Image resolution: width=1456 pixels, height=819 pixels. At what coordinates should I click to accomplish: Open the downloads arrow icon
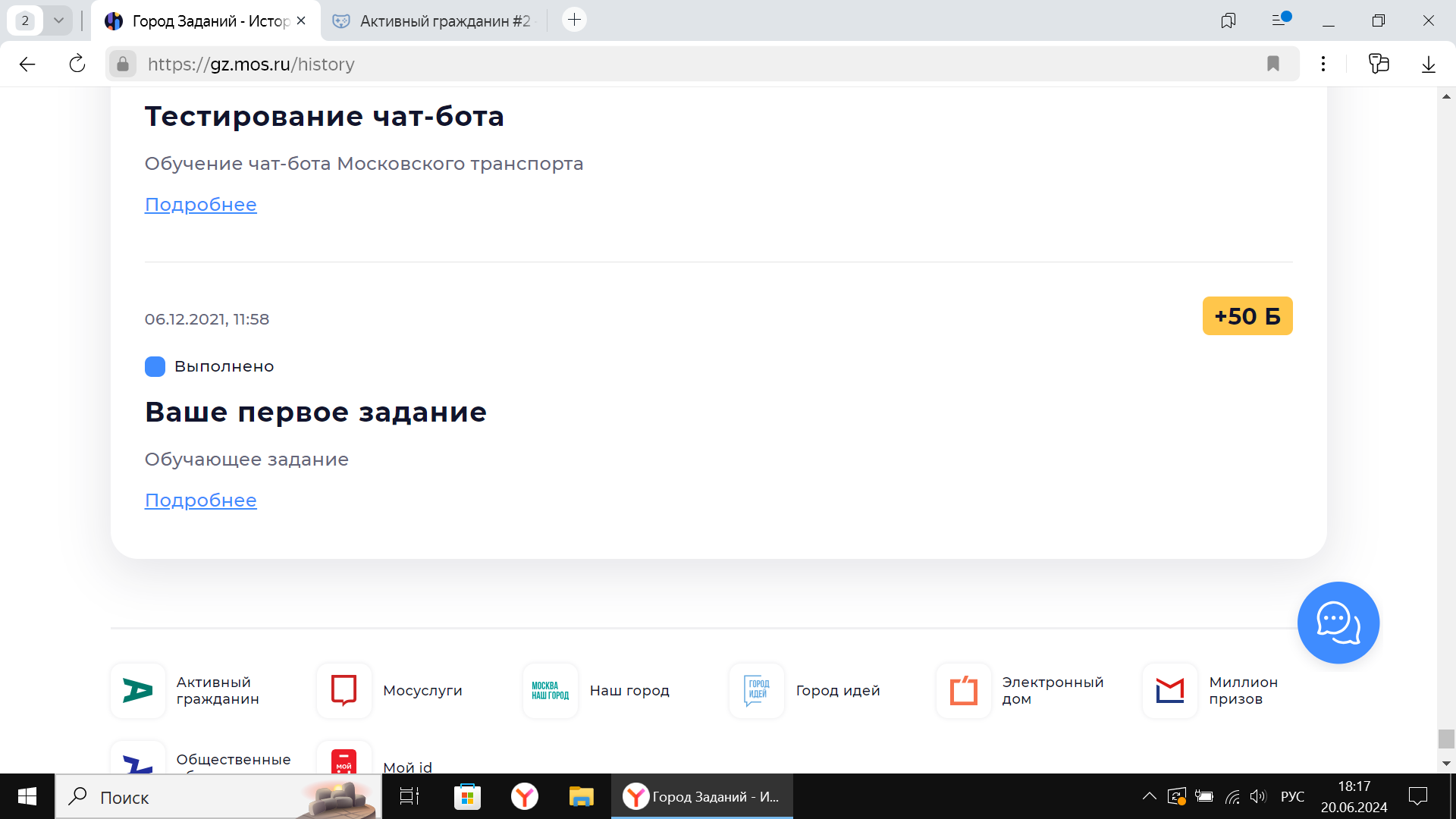pos(1429,64)
